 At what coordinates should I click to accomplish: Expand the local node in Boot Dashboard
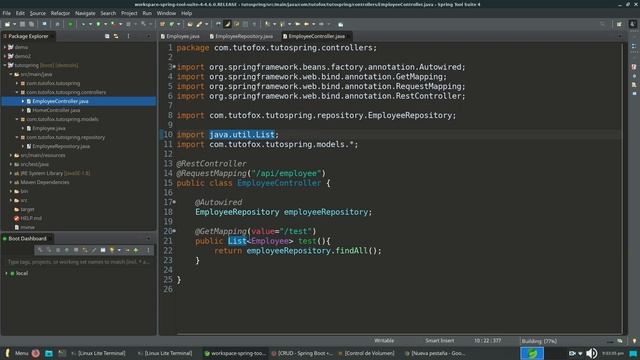point(6,273)
